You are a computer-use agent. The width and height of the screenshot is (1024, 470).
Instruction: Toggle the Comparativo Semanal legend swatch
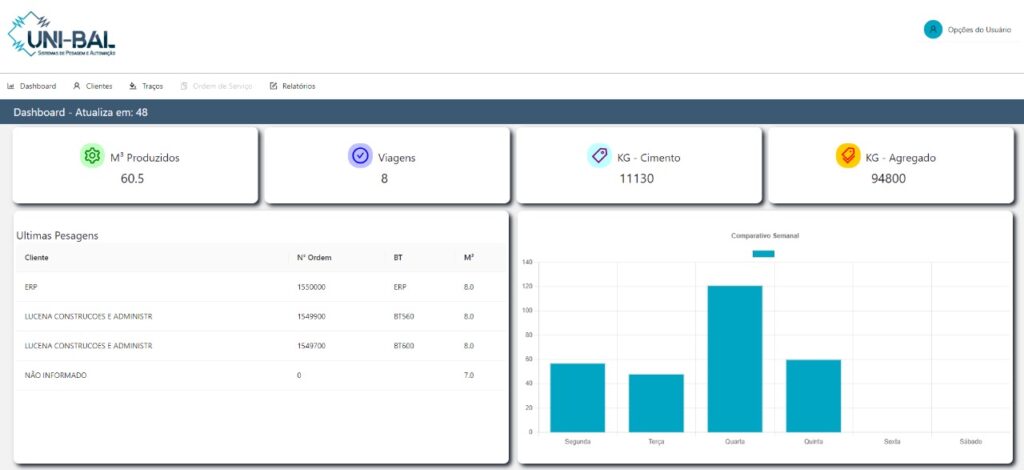pyautogui.click(x=763, y=254)
